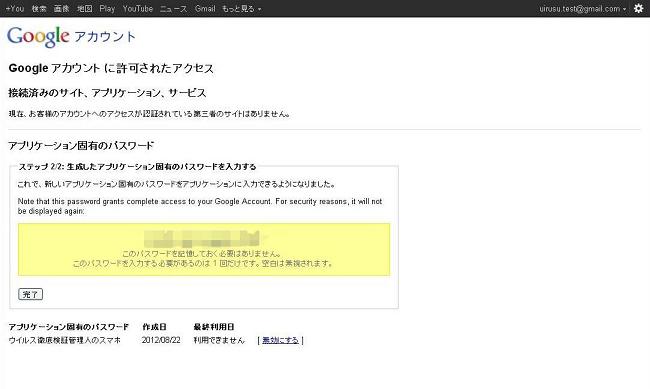Click the 無効にする link

[x=280, y=340]
